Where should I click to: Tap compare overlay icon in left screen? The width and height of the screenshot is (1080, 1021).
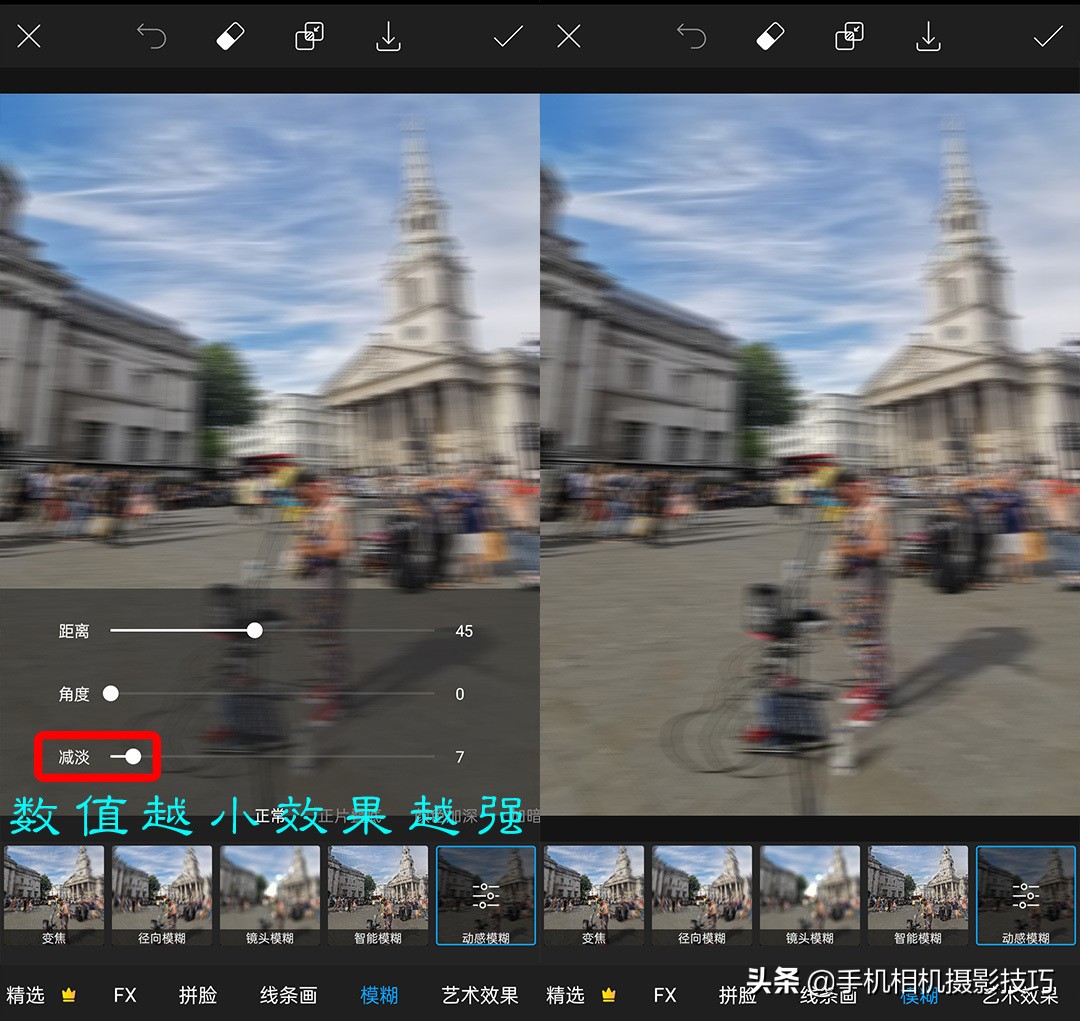[309, 36]
